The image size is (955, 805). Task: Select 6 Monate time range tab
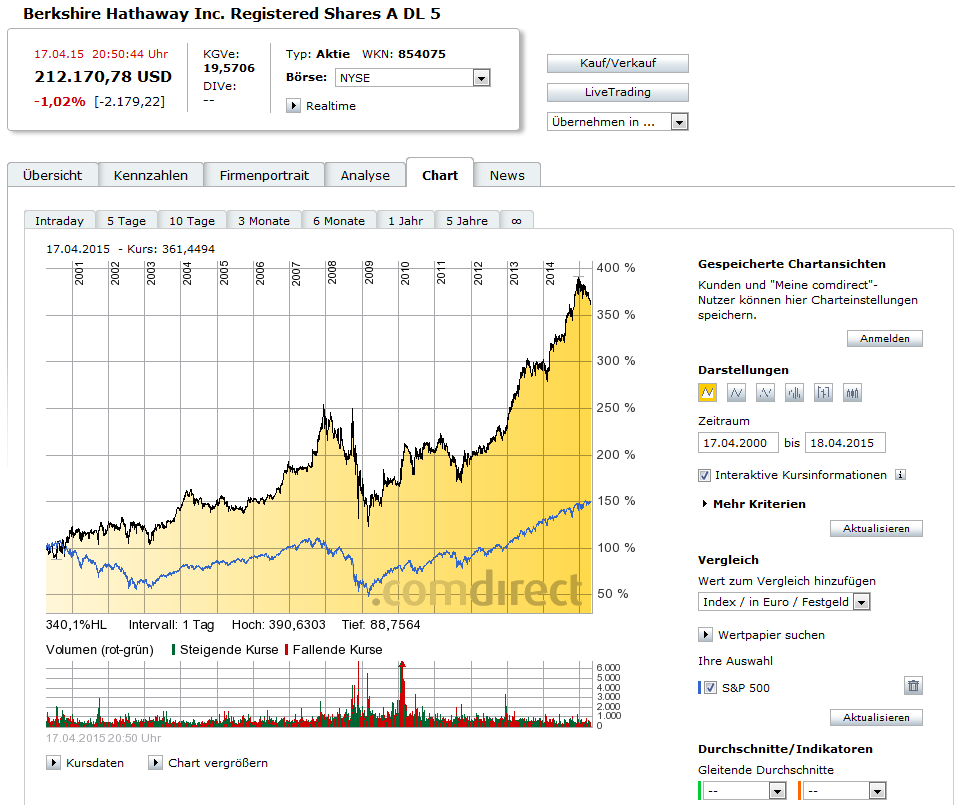(339, 220)
